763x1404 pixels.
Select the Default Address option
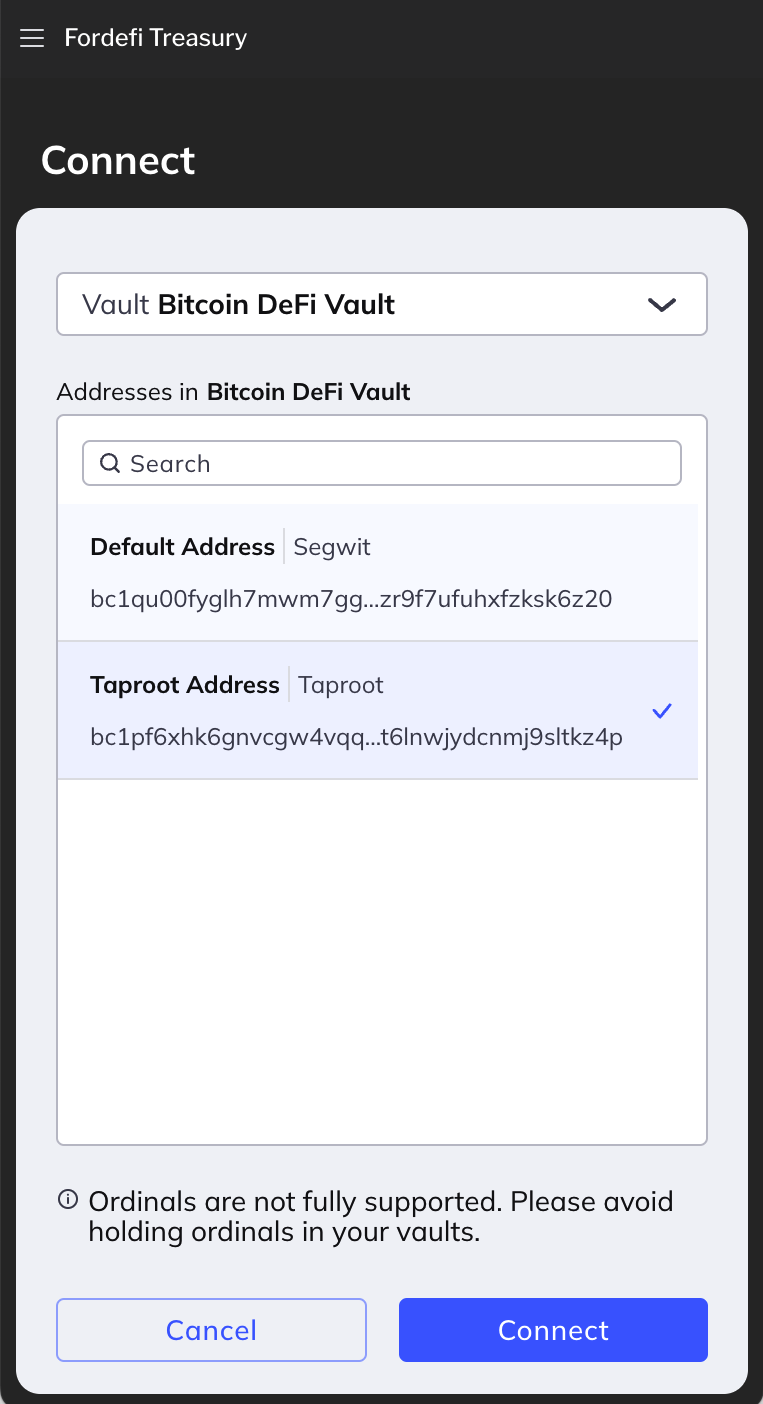coord(183,547)
